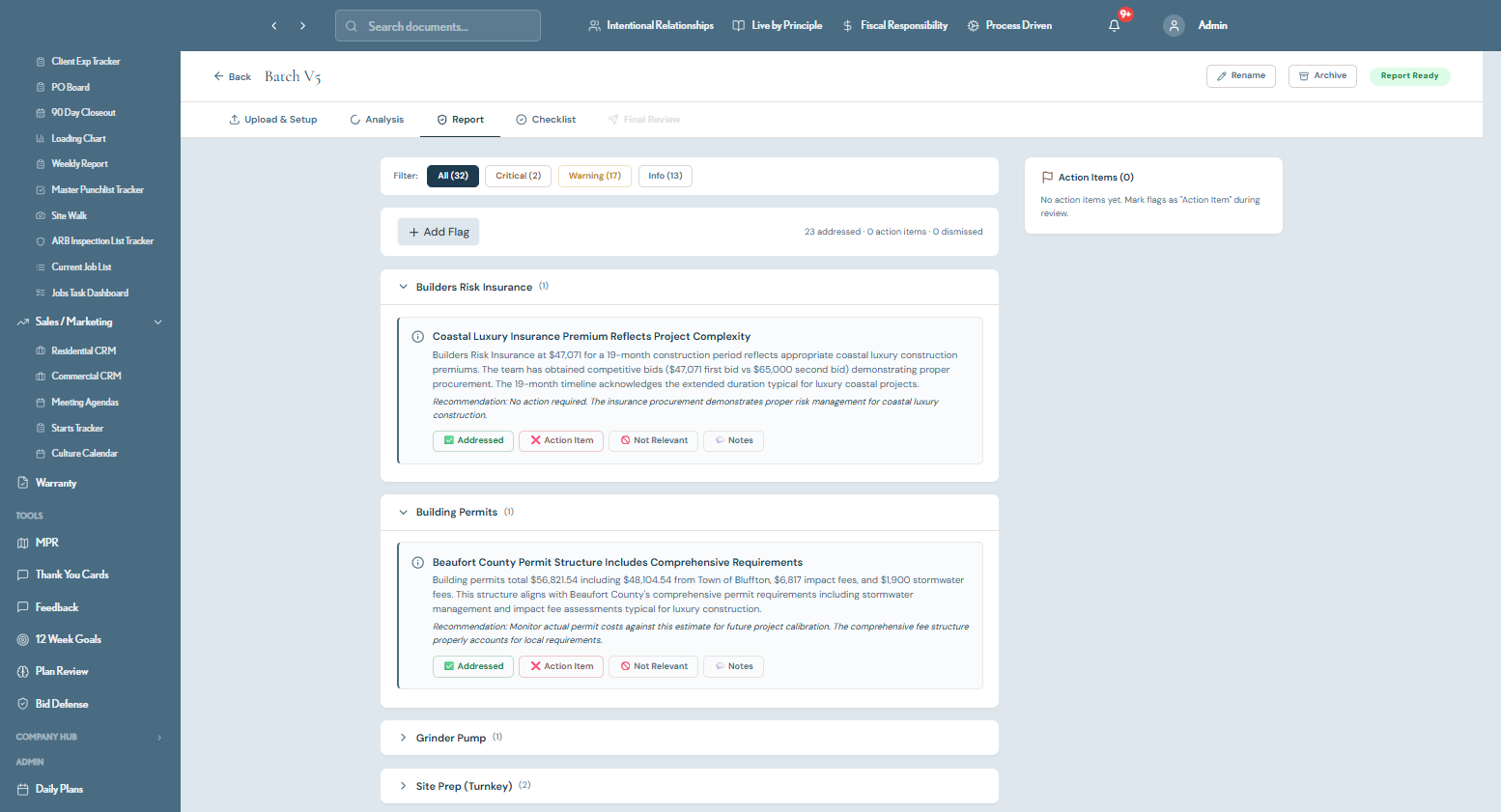The width and height of the screenshot is (1501, 812).
Task: Click the Admin user avatar icon
Action: [1174, 26]
